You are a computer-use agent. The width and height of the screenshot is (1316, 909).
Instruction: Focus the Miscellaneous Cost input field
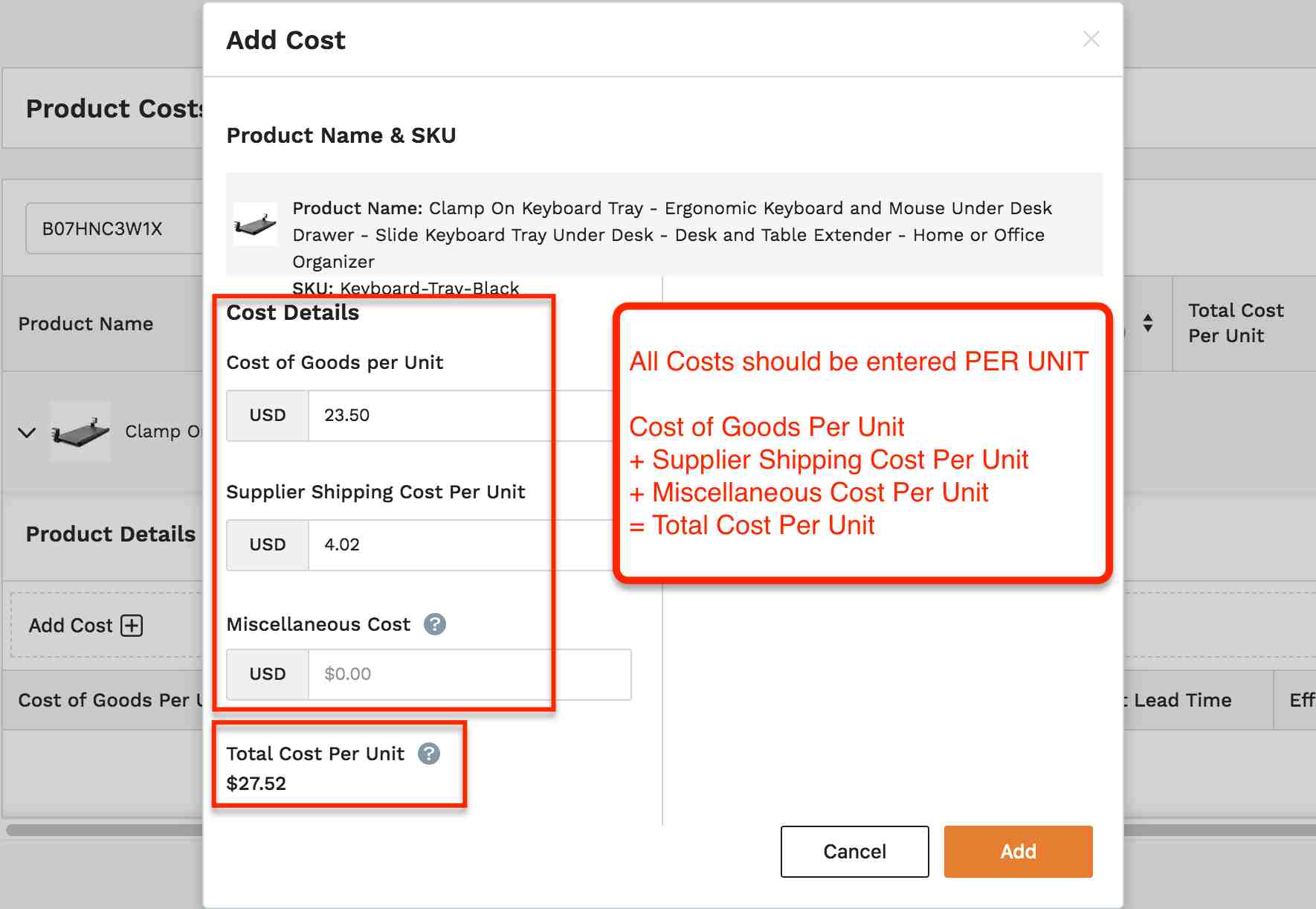click(470, 674)
